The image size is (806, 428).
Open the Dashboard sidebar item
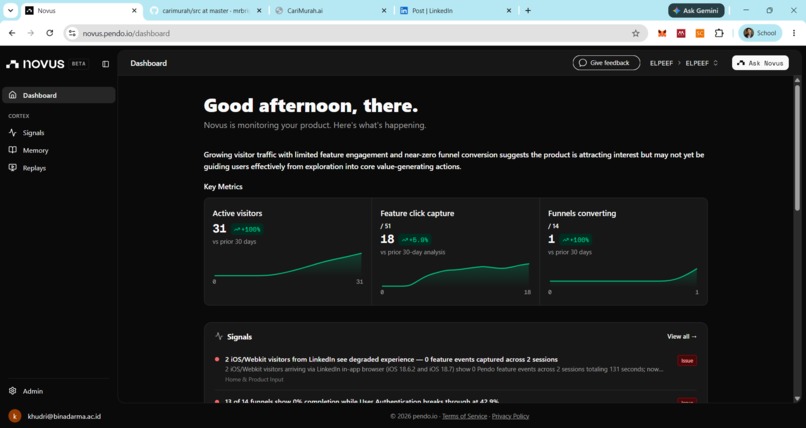(x=59, y=95)
